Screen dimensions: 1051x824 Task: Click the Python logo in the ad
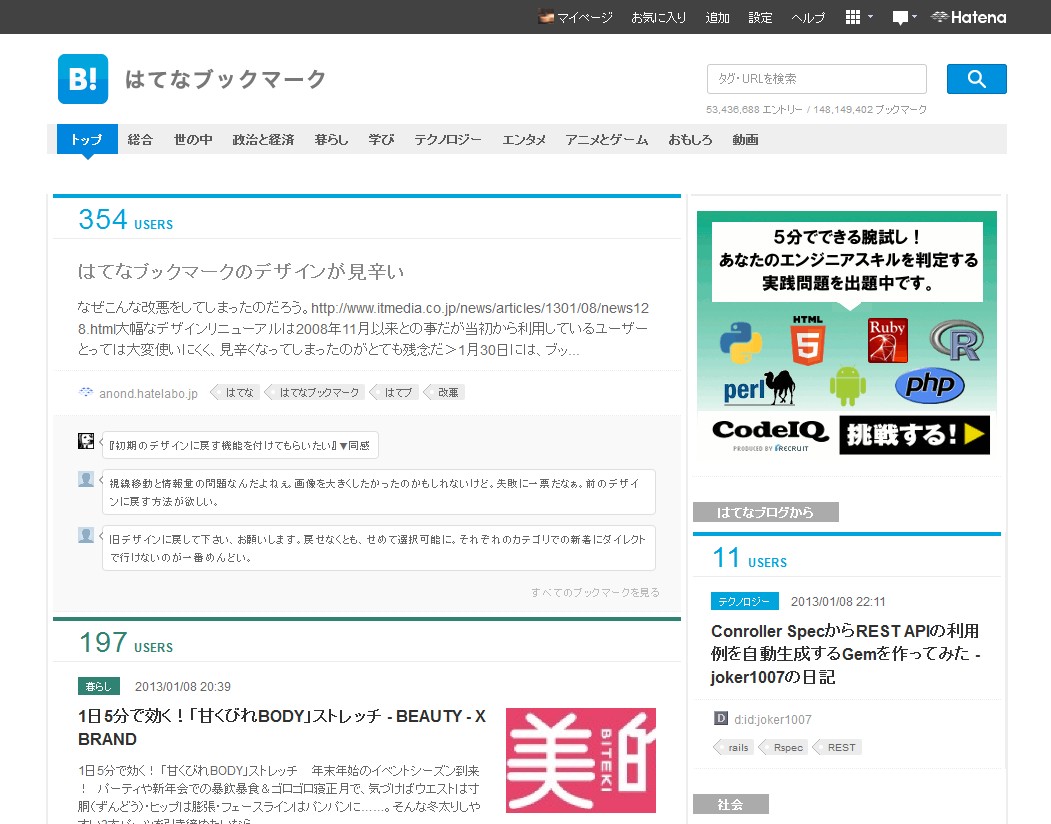click(x=741, y=343)
